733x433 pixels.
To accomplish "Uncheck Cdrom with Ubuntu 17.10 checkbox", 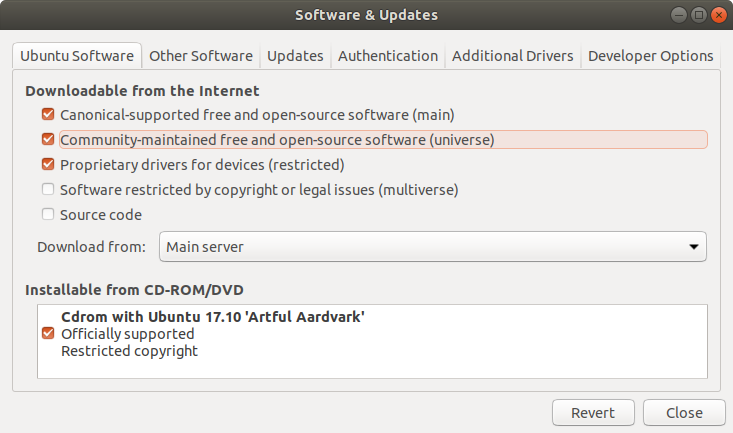I will pyautogui.click(x=48, y=333).
